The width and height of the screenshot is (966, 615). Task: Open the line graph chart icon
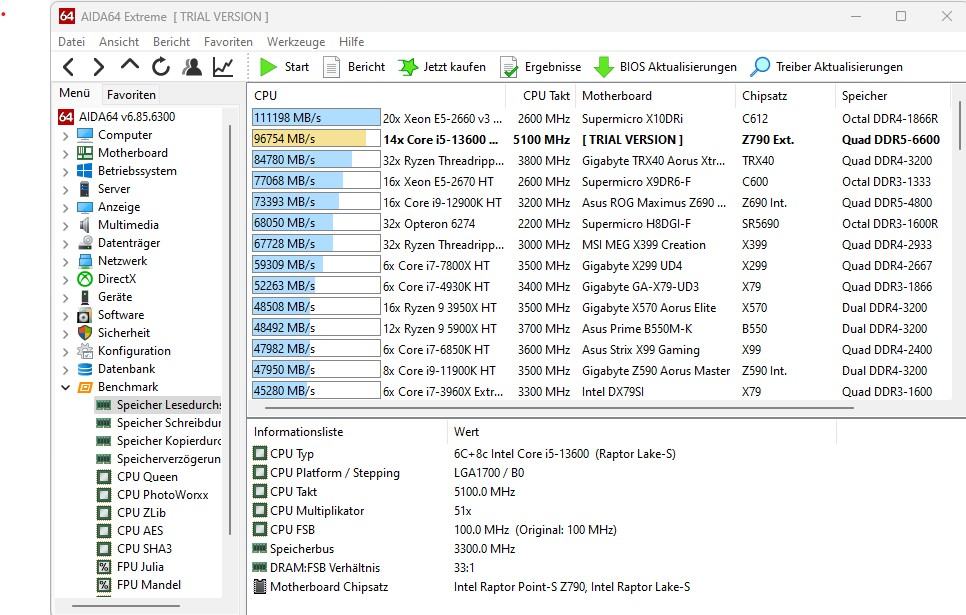(223, 67)
